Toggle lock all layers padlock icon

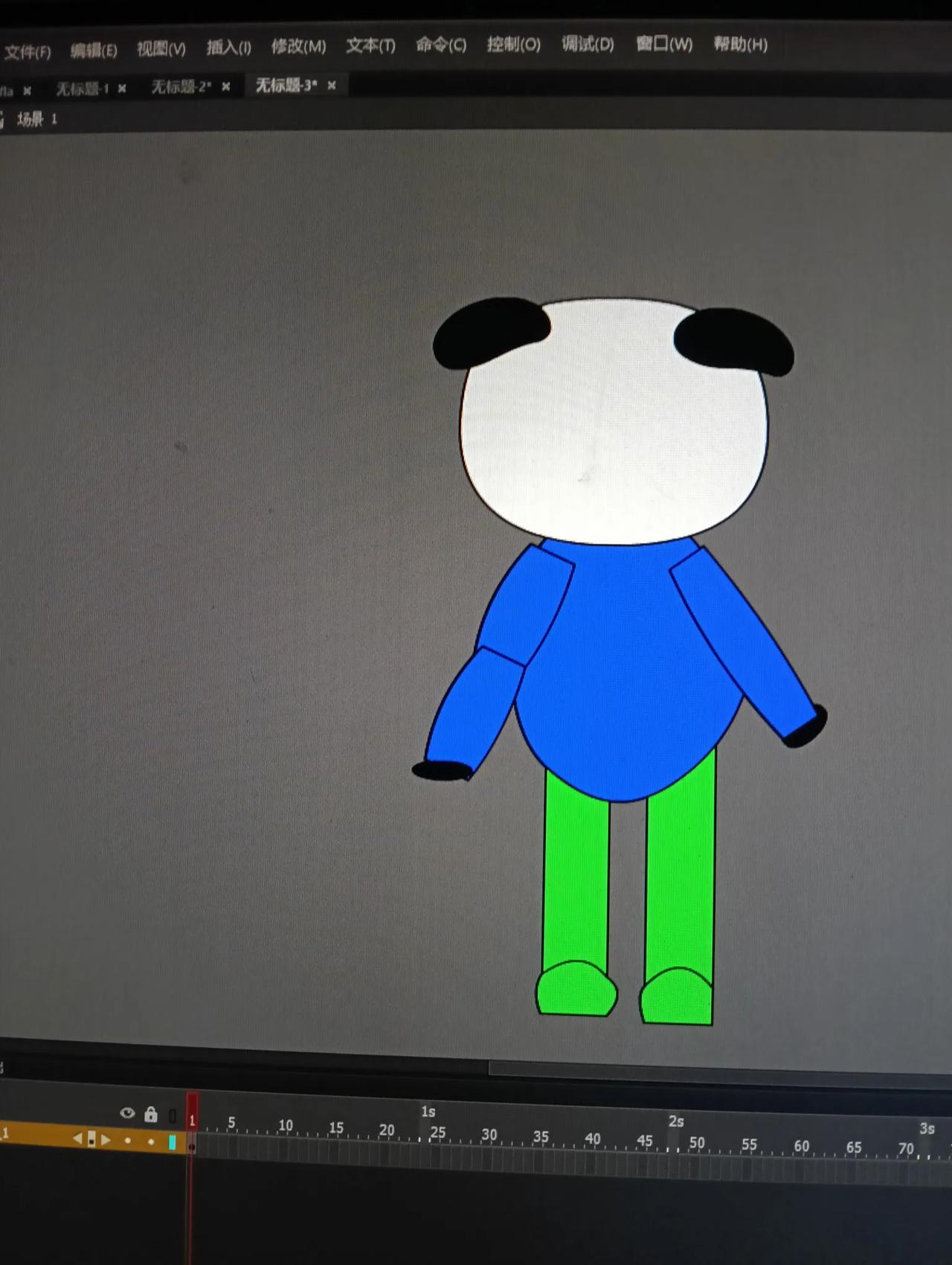pos(151,1114)
